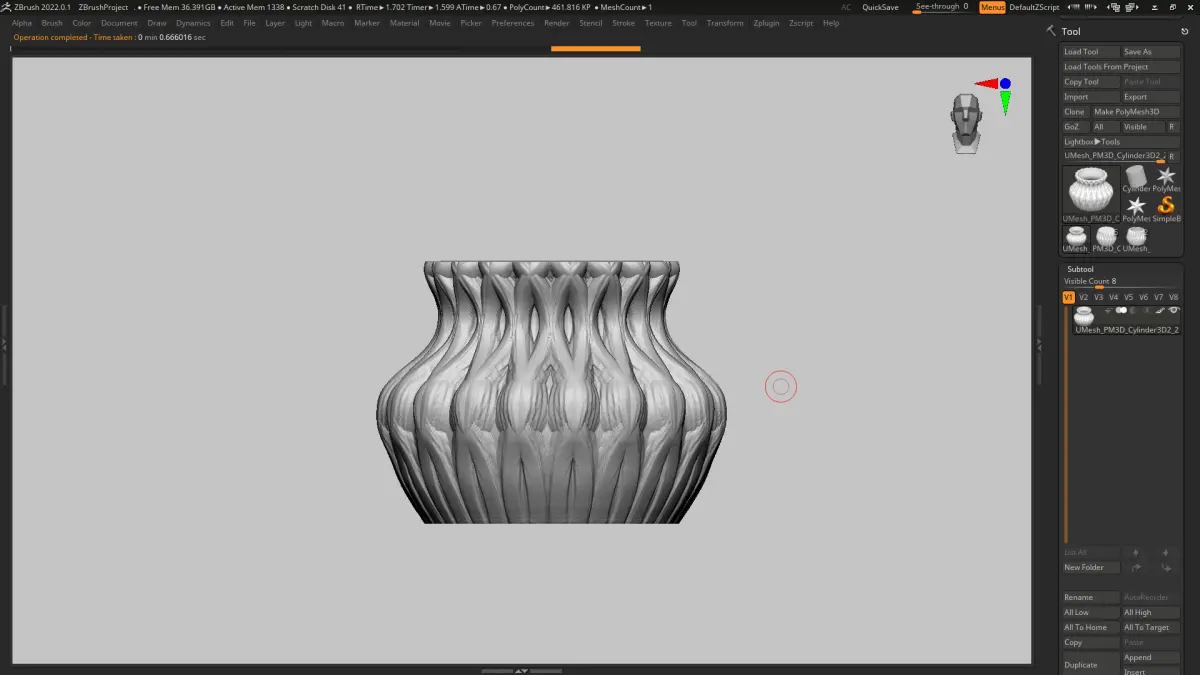
Task: Click the DefaultZScript button
Action: tap(1034, 7)
